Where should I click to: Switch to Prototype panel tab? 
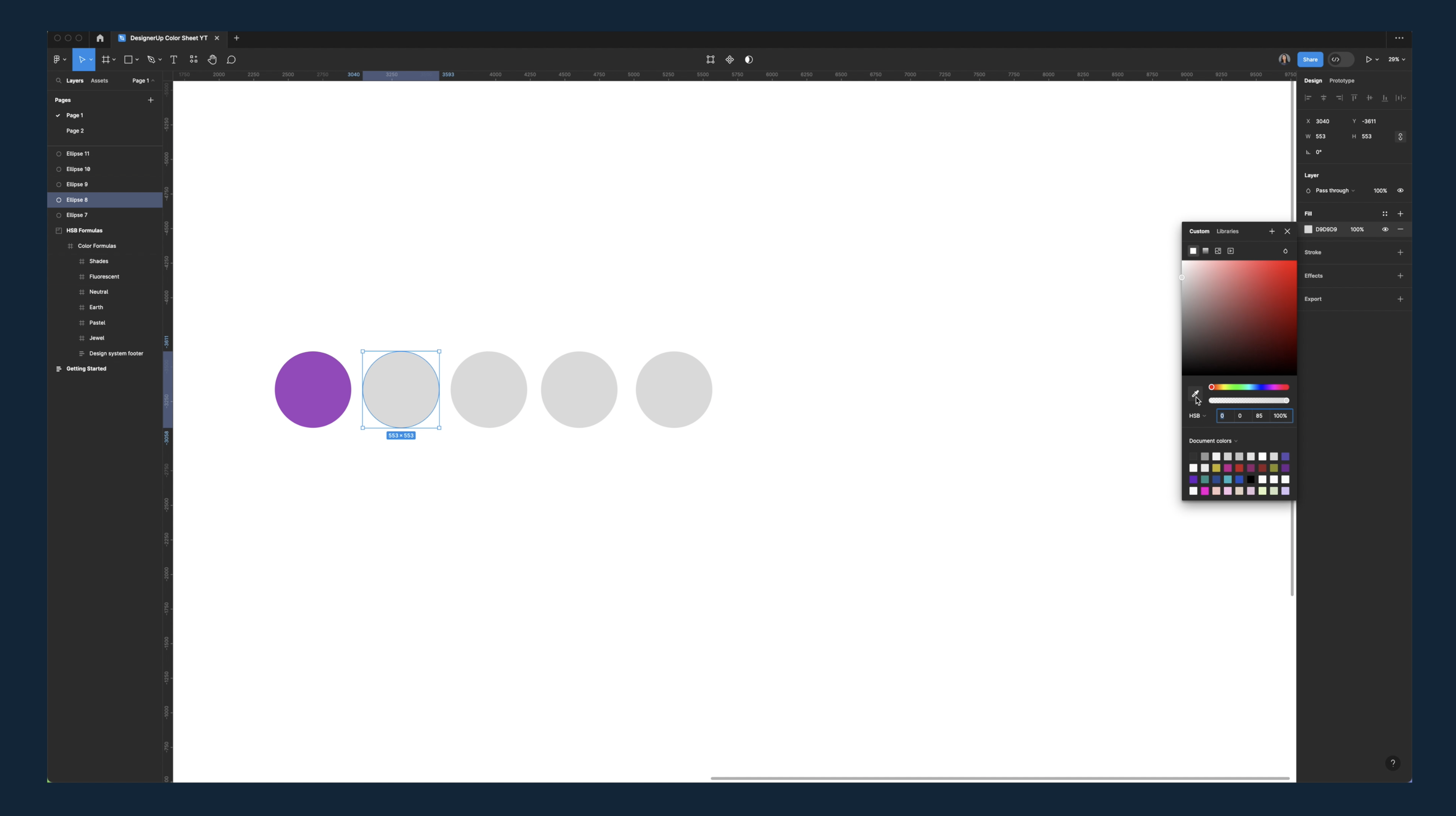[1341, 80]
